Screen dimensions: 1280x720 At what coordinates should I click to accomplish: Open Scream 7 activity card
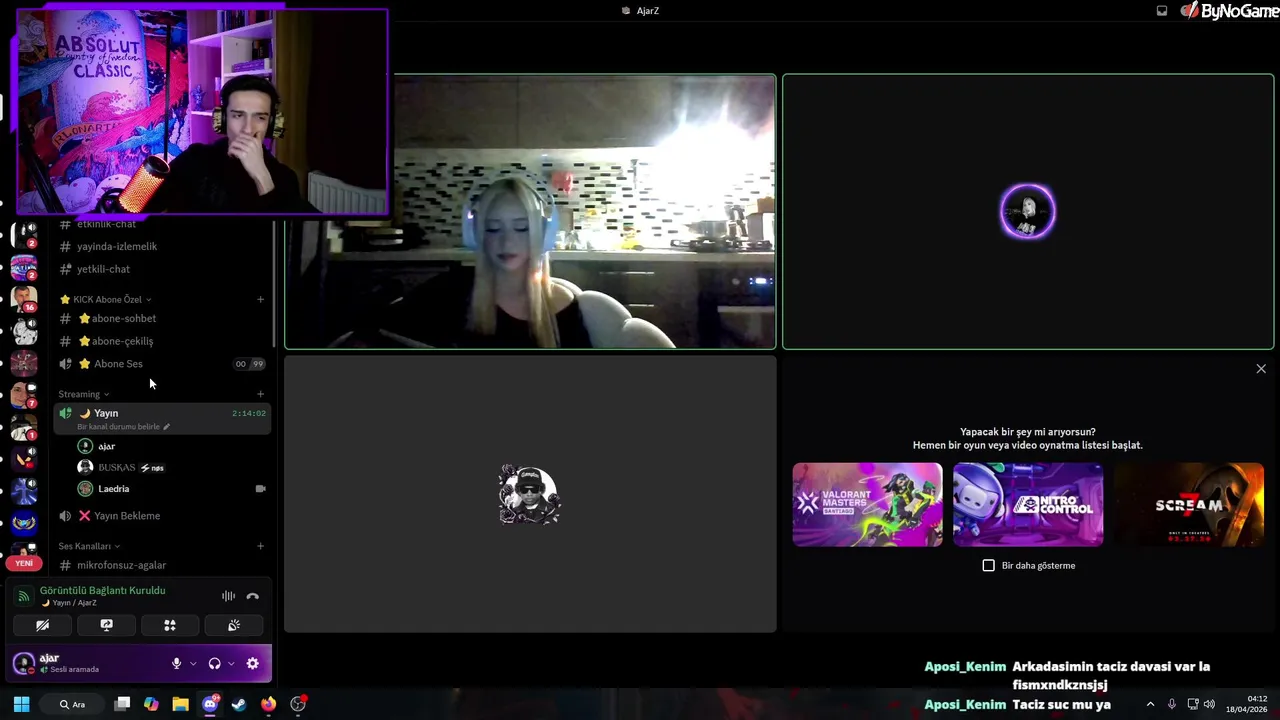[1189, 504]
